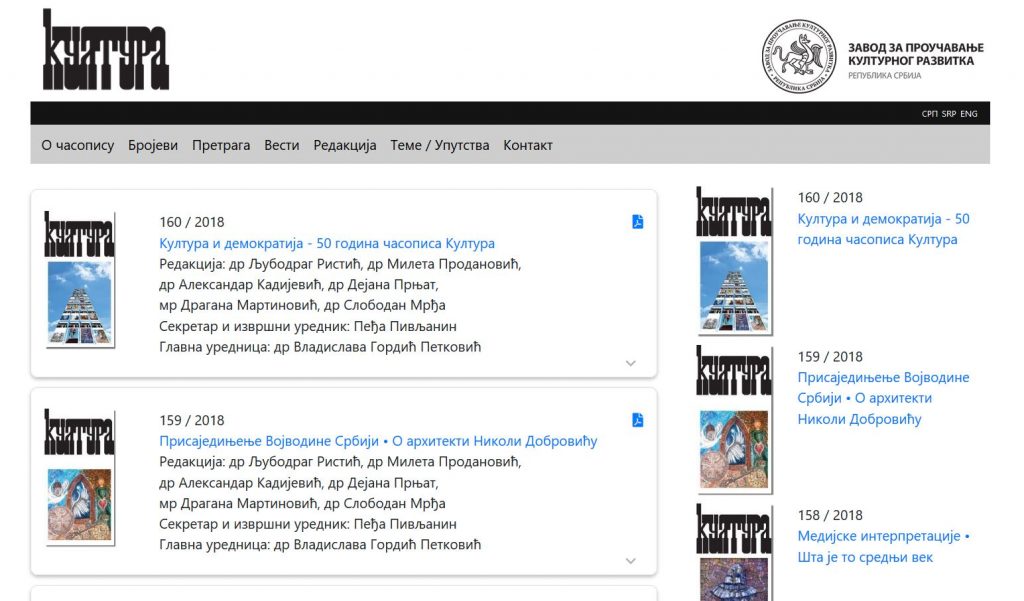1024x601 pixels.
Task: Switch language to Latin SRP
Action: point(948,114)
